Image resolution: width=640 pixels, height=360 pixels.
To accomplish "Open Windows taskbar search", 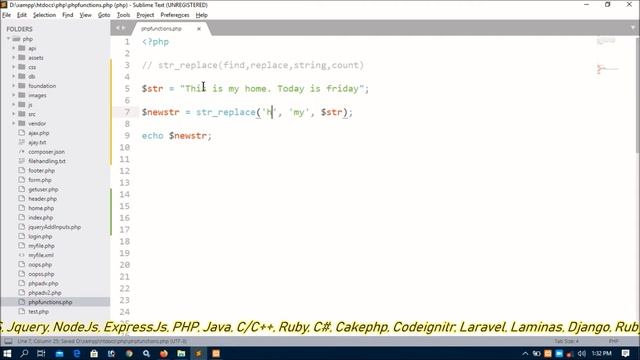I will pos(24,353).
